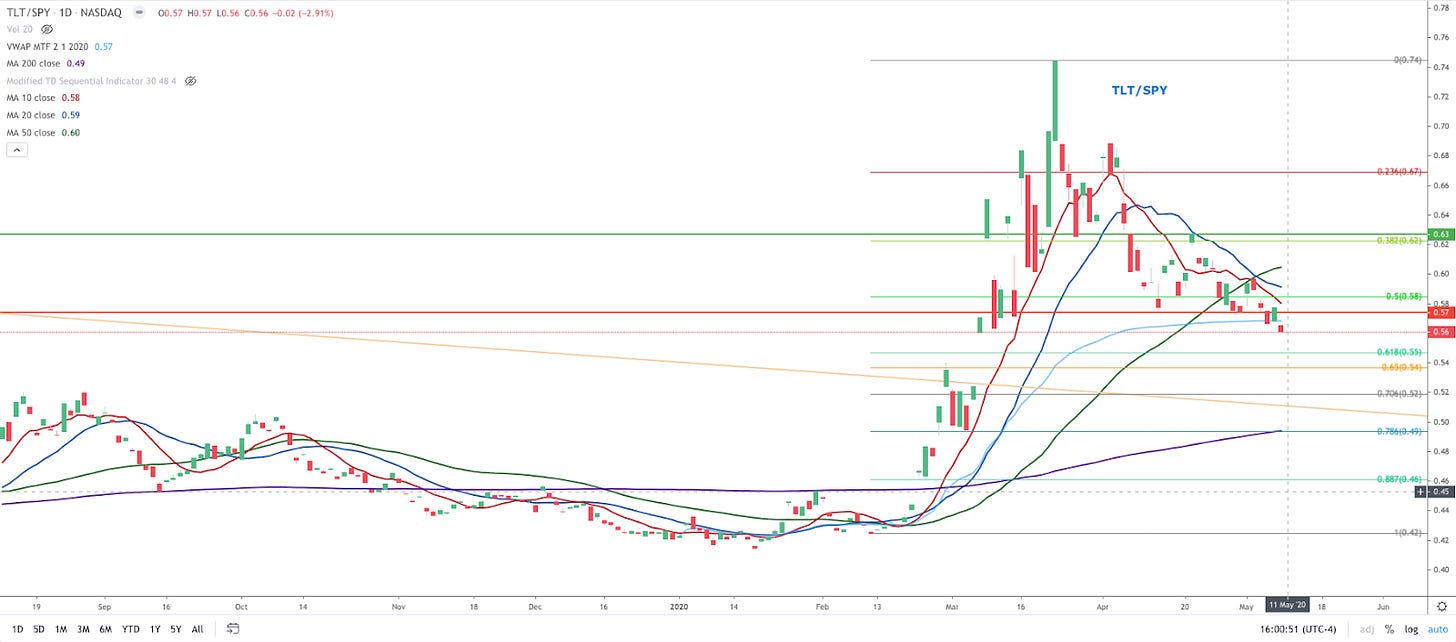1456x642 pixels.
Task: Click the Vol 20 indicator label
Action: tap(21, 29)
